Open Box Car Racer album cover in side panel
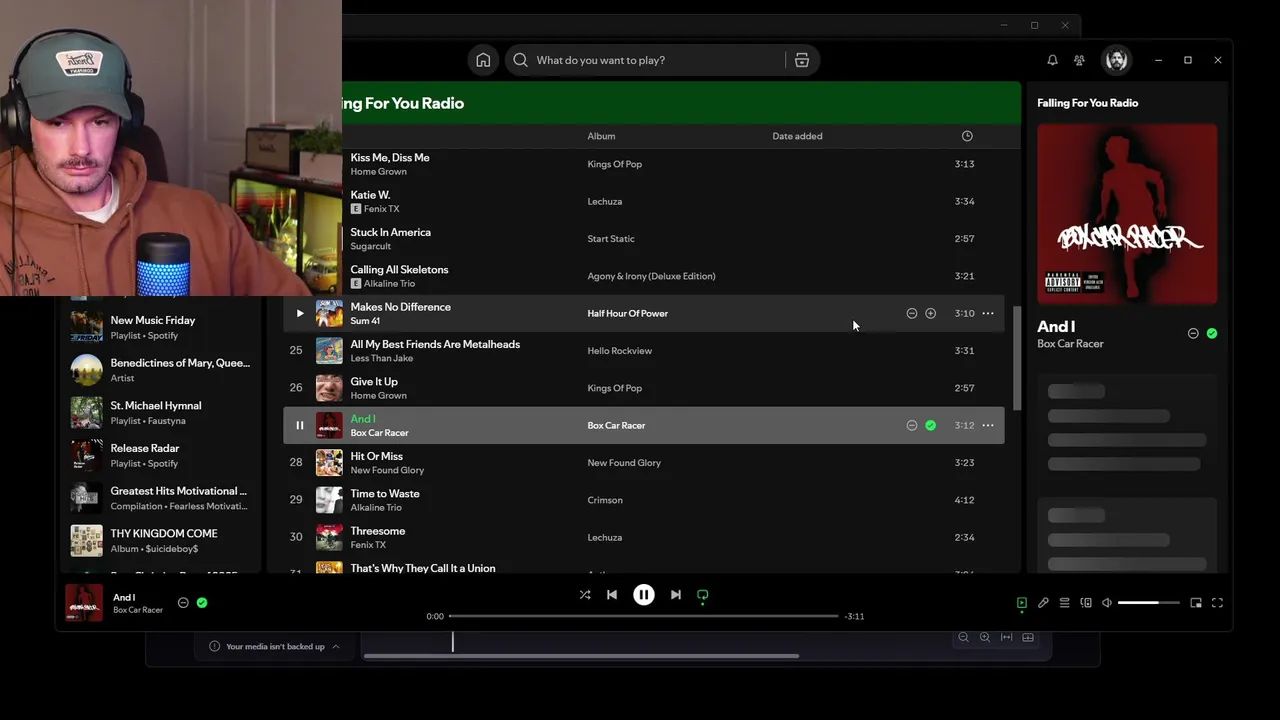 (1127, 214)
